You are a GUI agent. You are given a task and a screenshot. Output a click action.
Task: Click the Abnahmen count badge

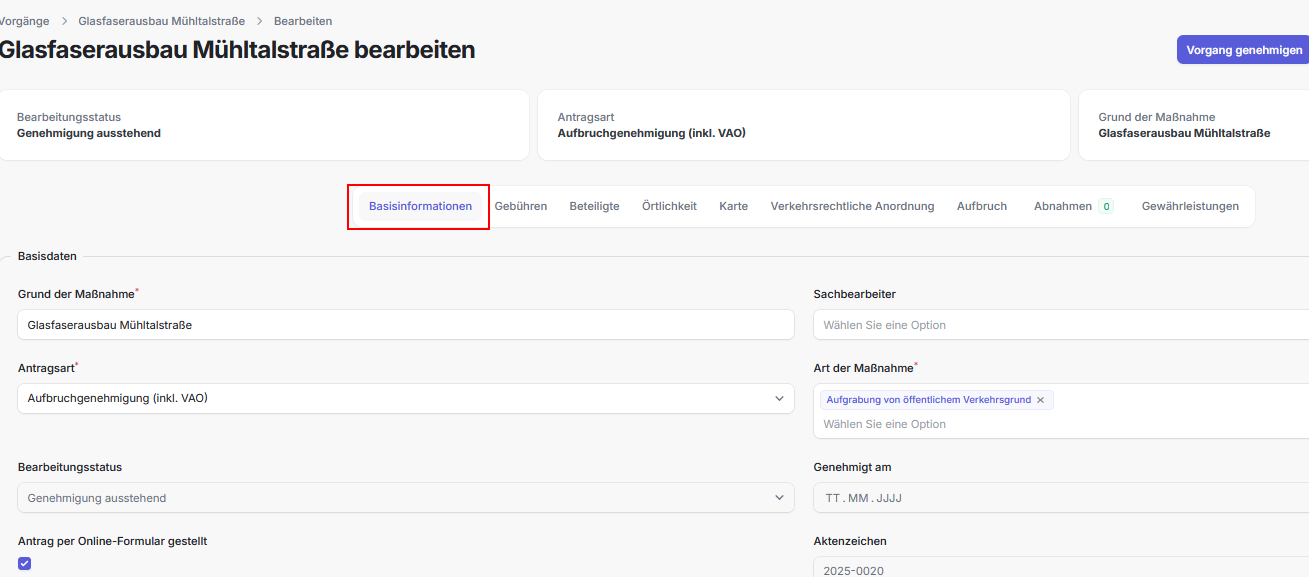coord(1105,207)
